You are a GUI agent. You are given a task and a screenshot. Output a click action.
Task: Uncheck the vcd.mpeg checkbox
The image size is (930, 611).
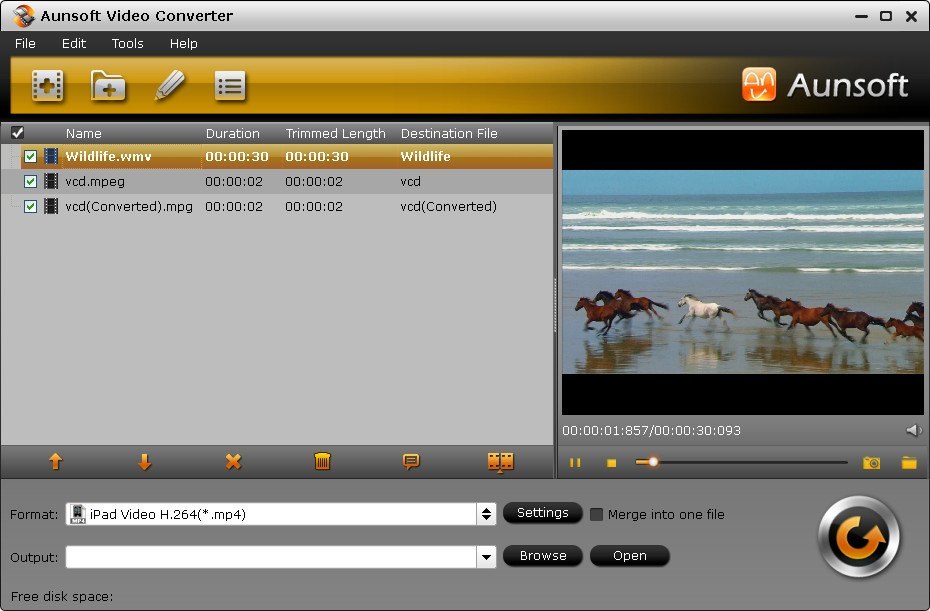[30, 181]
